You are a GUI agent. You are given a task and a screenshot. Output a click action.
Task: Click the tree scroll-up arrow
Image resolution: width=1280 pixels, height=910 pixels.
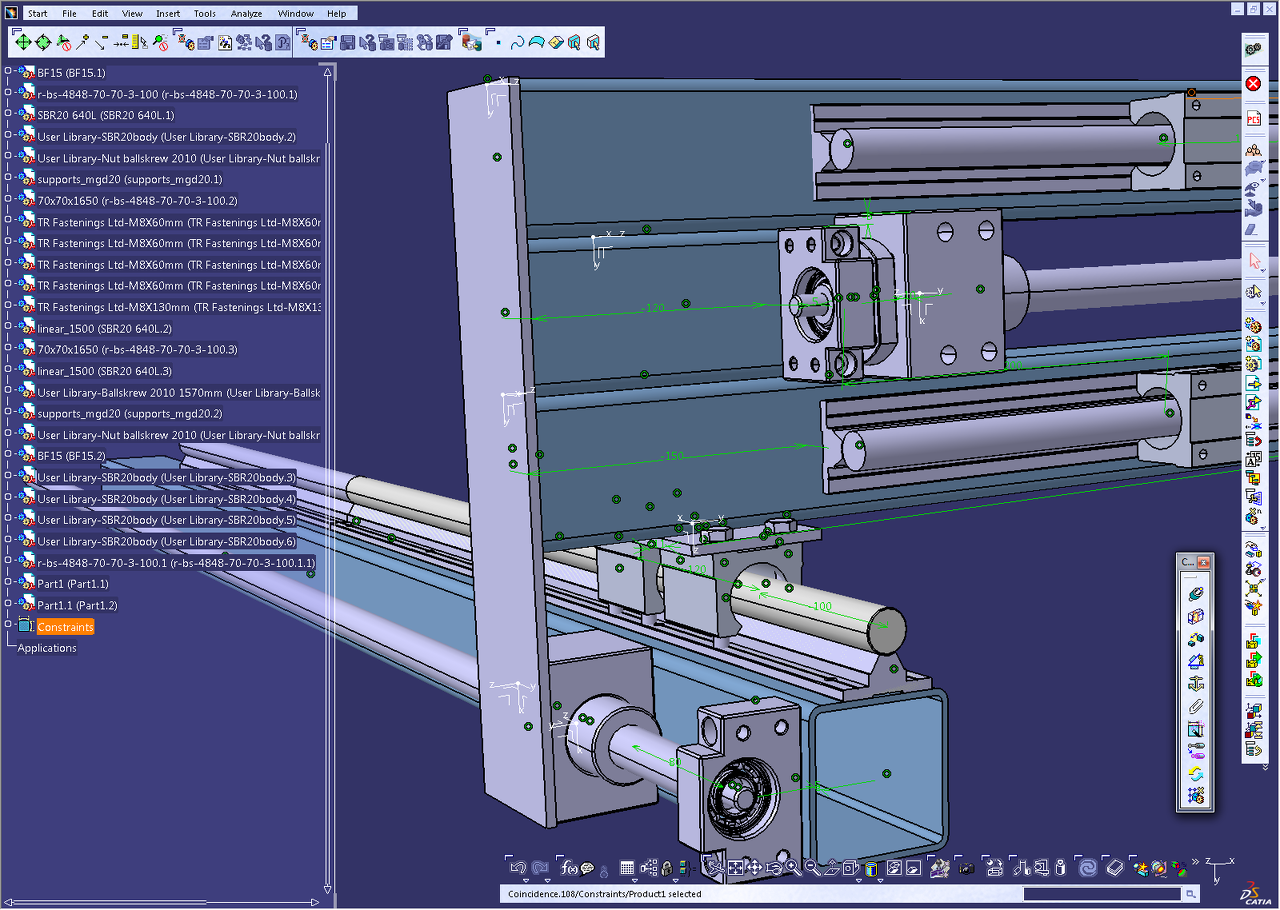(x=326, y=70)
